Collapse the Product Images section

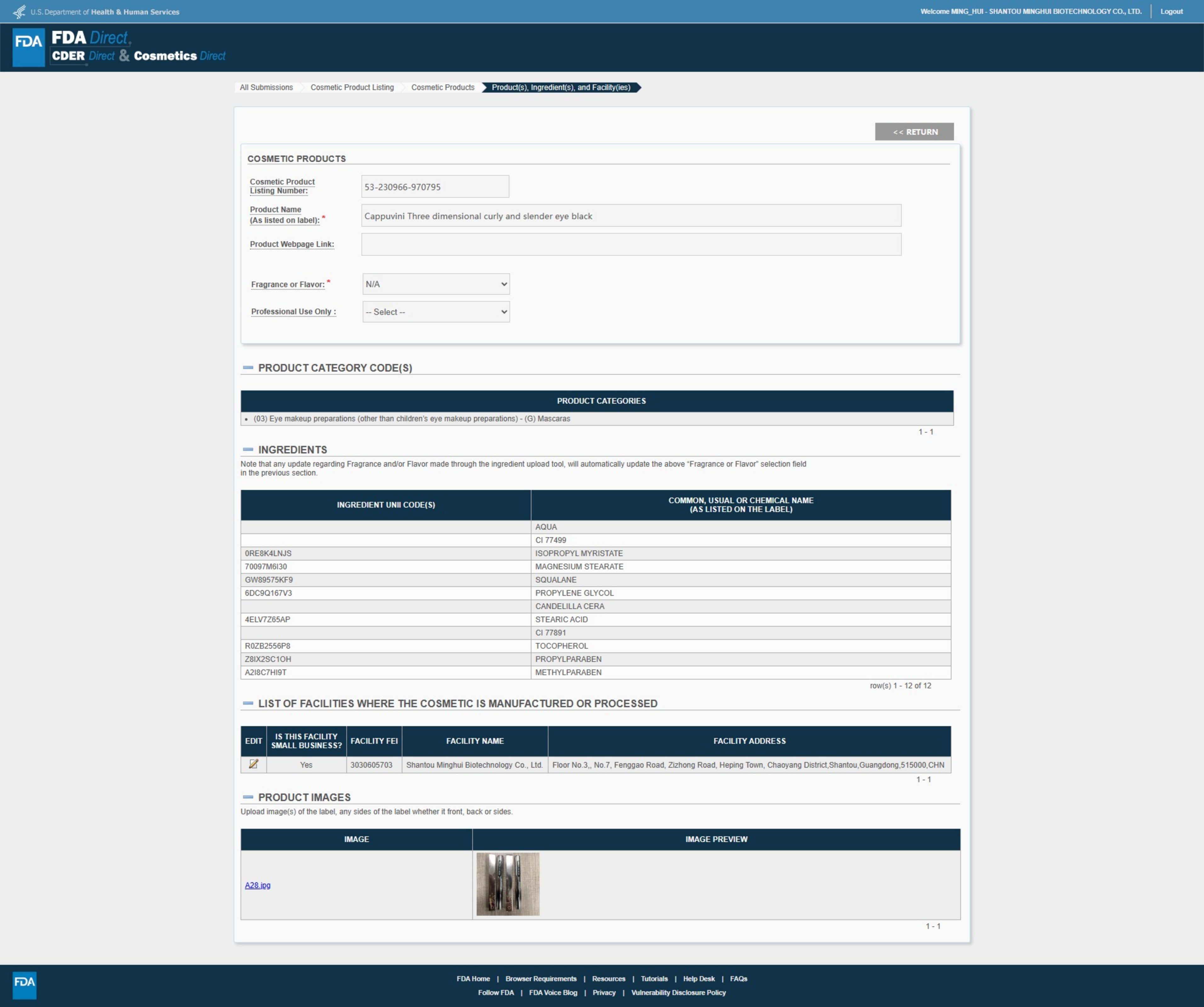[x=248, y=797]
